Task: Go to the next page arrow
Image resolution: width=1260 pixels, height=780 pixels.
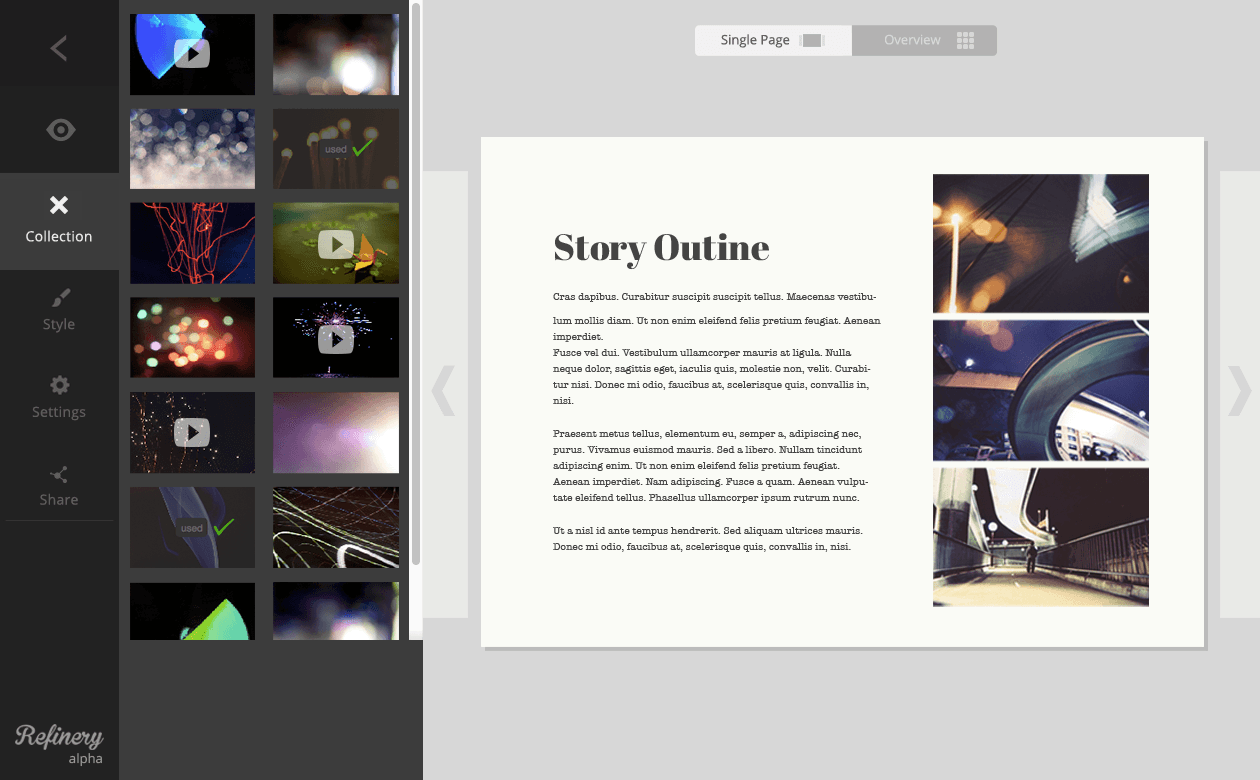Action: 1239,391
